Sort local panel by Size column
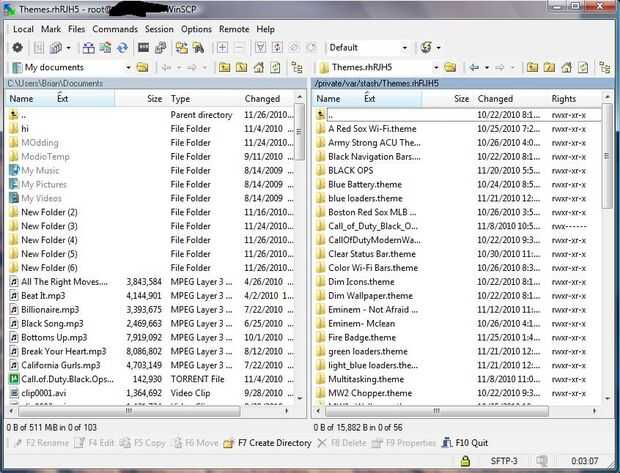 (141, 99)
